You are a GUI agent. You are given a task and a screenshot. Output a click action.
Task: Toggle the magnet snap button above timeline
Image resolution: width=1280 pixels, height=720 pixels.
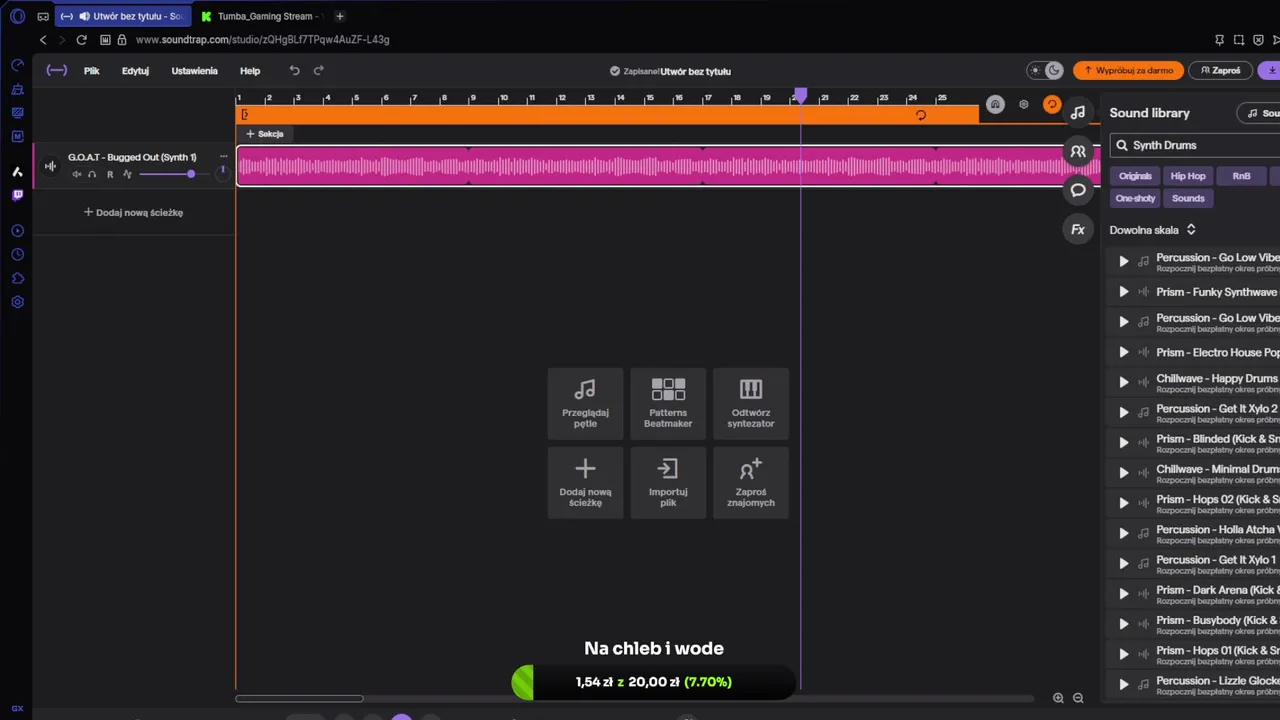[994, 104]
